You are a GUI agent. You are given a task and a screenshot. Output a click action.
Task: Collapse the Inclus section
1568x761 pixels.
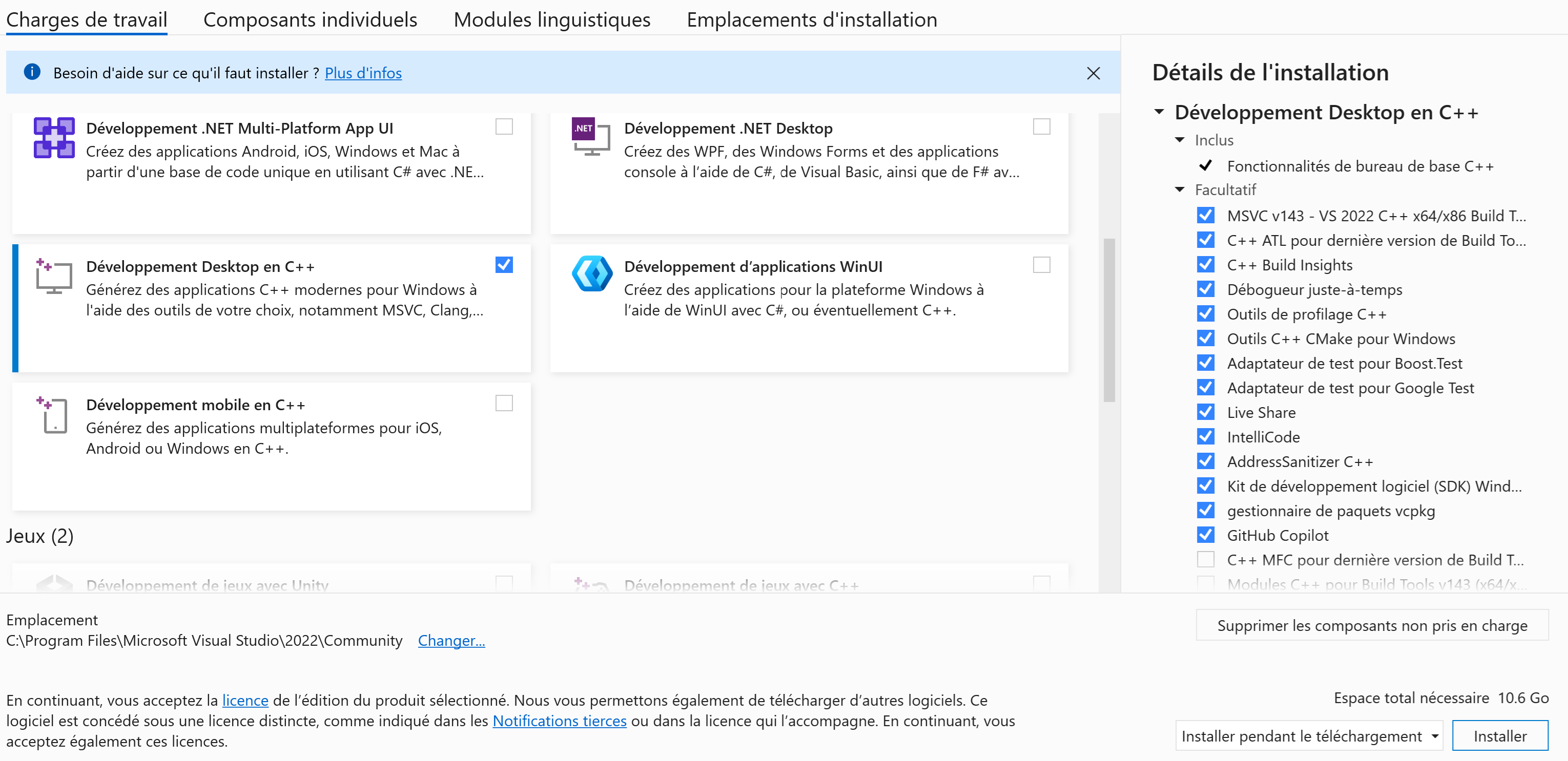(1179, 140)
